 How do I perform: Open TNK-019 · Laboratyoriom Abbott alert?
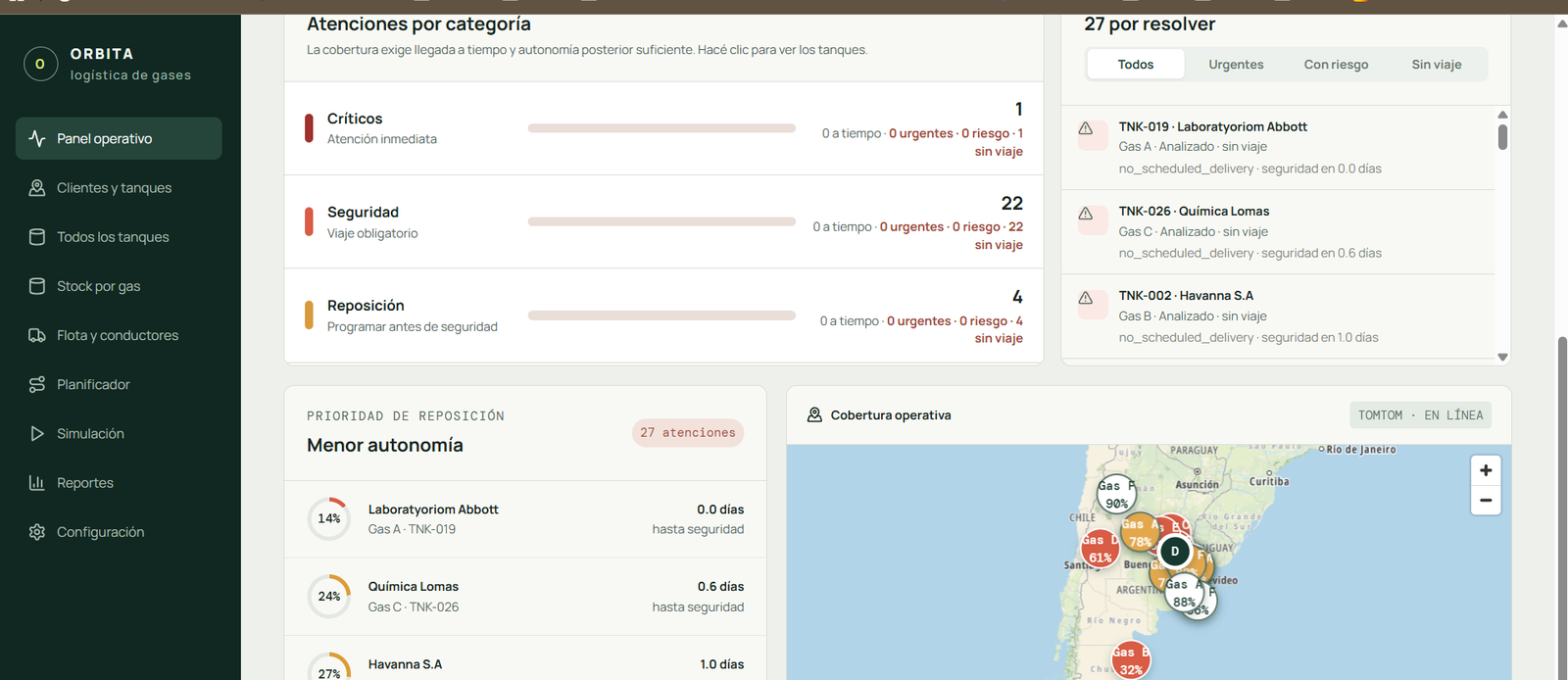click(1278, 147)
